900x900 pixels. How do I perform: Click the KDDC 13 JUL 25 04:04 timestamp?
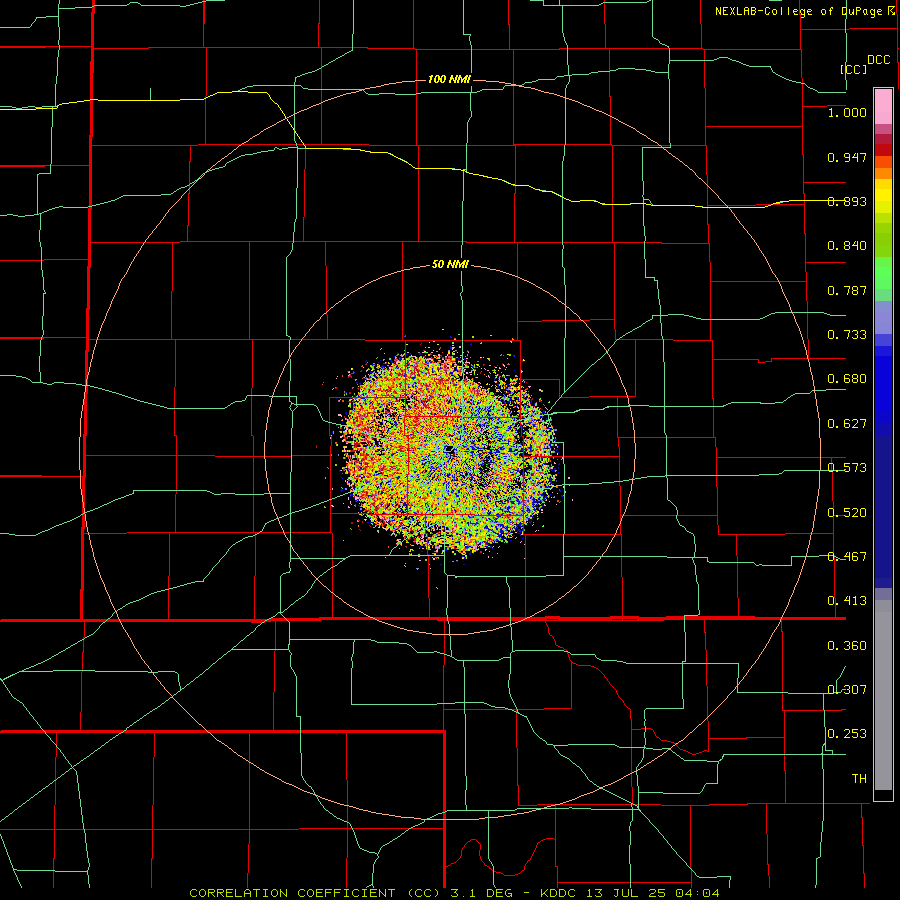pyautogui.click(x=629, y=893)
